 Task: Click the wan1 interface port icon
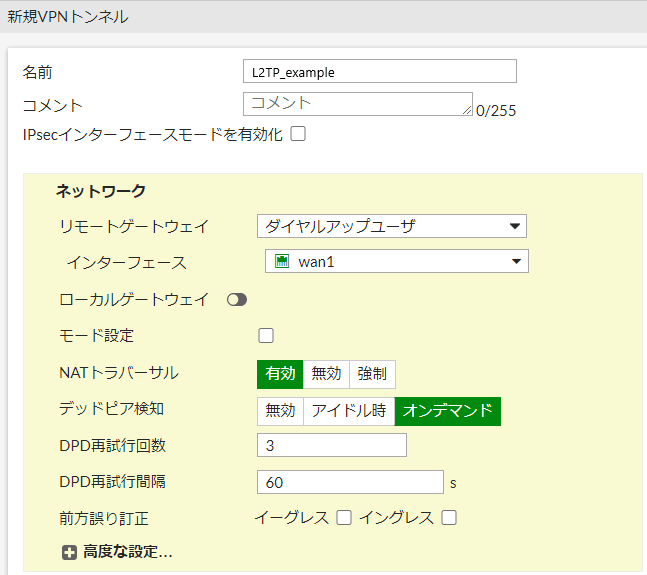pyautogui.click(x=282, y=261)
